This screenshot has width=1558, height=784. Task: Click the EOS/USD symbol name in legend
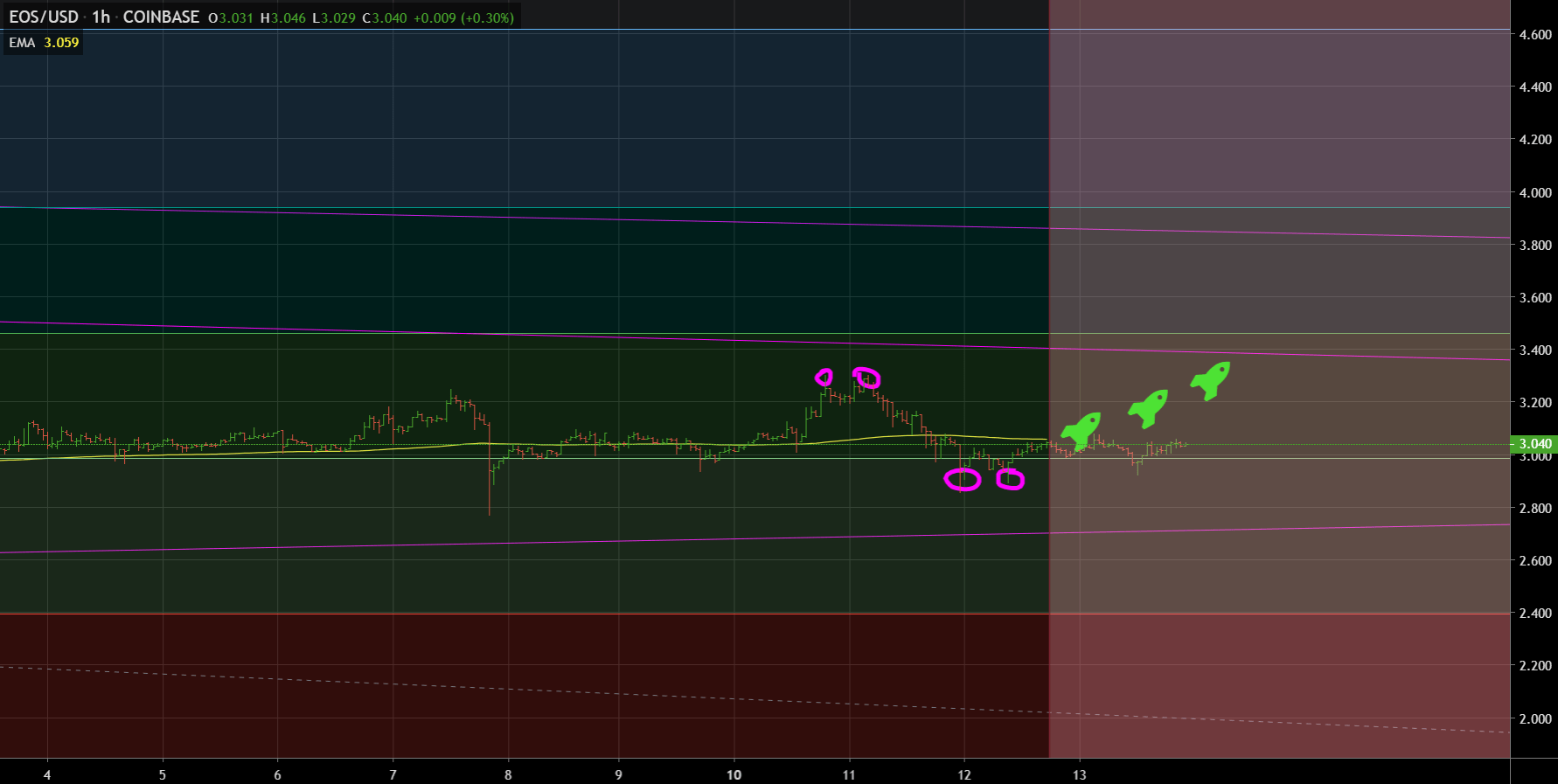coord(44,17)
